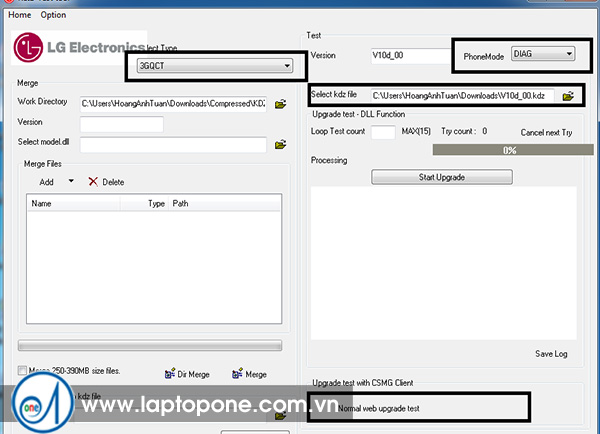
Task: Click Cancel next Try
Action: coord(546,132)
